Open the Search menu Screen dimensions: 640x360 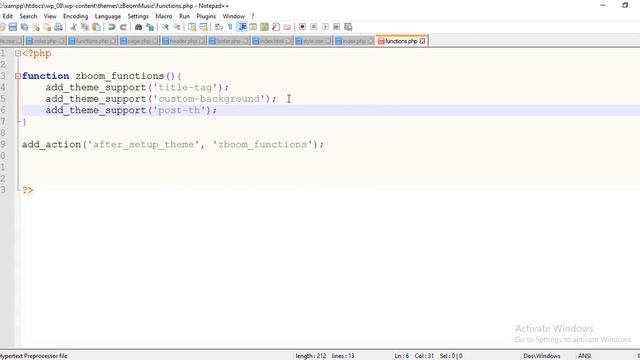(x=28, y=16)
